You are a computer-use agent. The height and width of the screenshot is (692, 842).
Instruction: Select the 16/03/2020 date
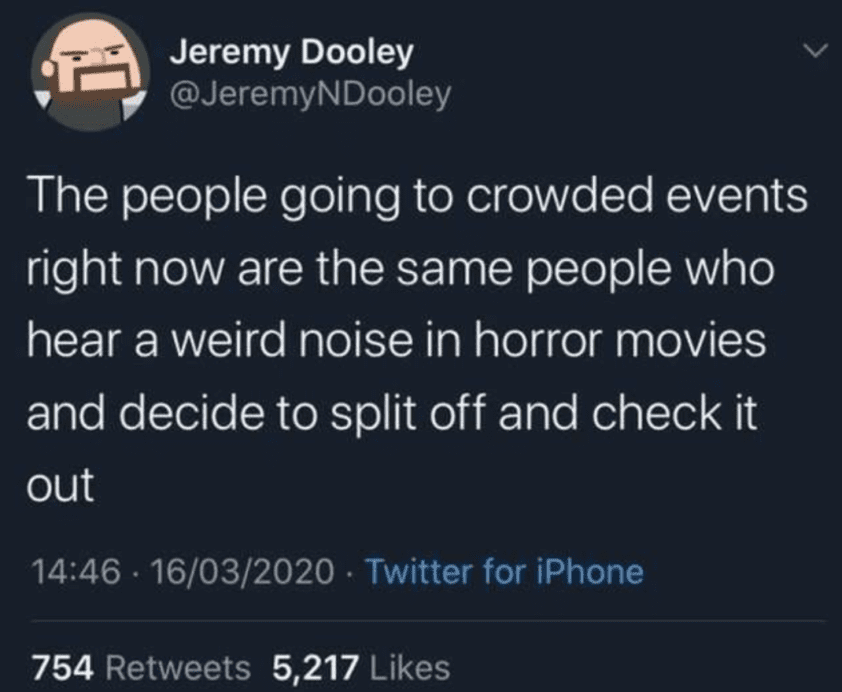243,572
